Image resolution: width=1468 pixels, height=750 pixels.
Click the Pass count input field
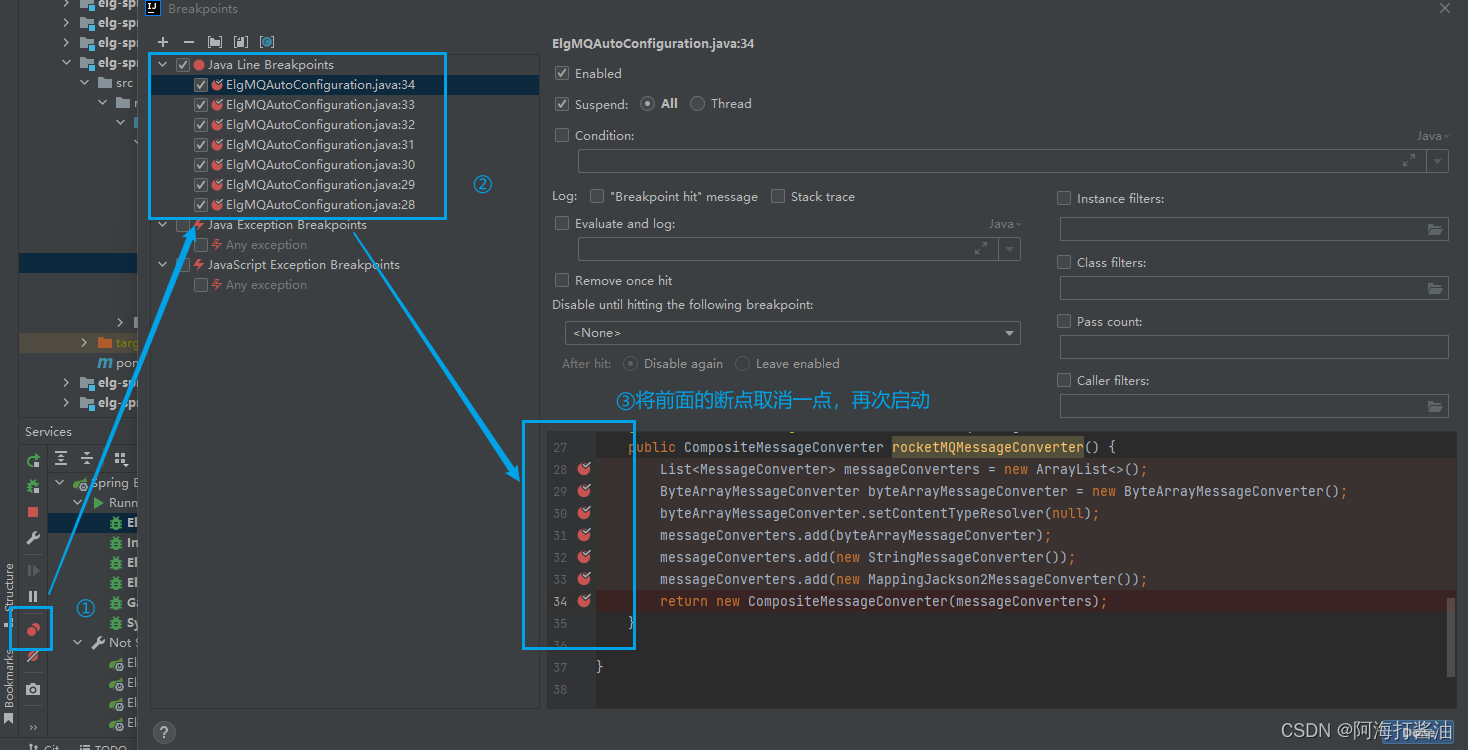pos(1254,347)
